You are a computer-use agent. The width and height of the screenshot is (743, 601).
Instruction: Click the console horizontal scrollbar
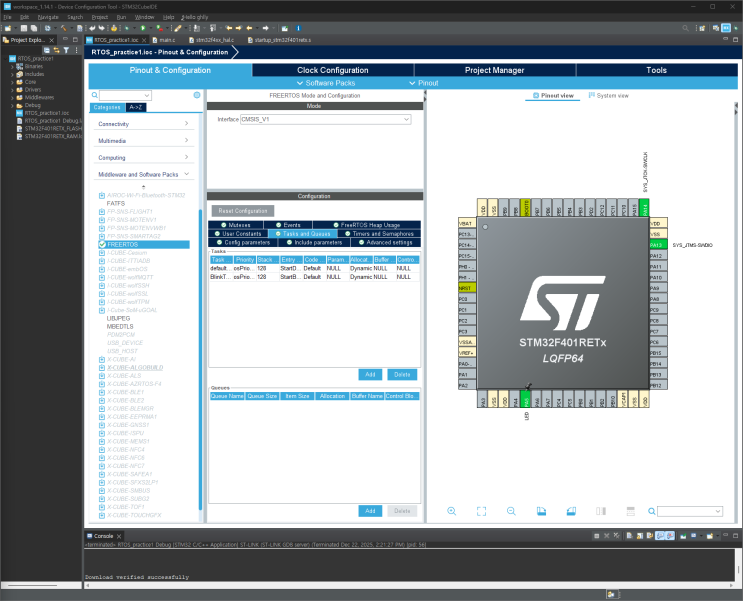click(410, 585)
